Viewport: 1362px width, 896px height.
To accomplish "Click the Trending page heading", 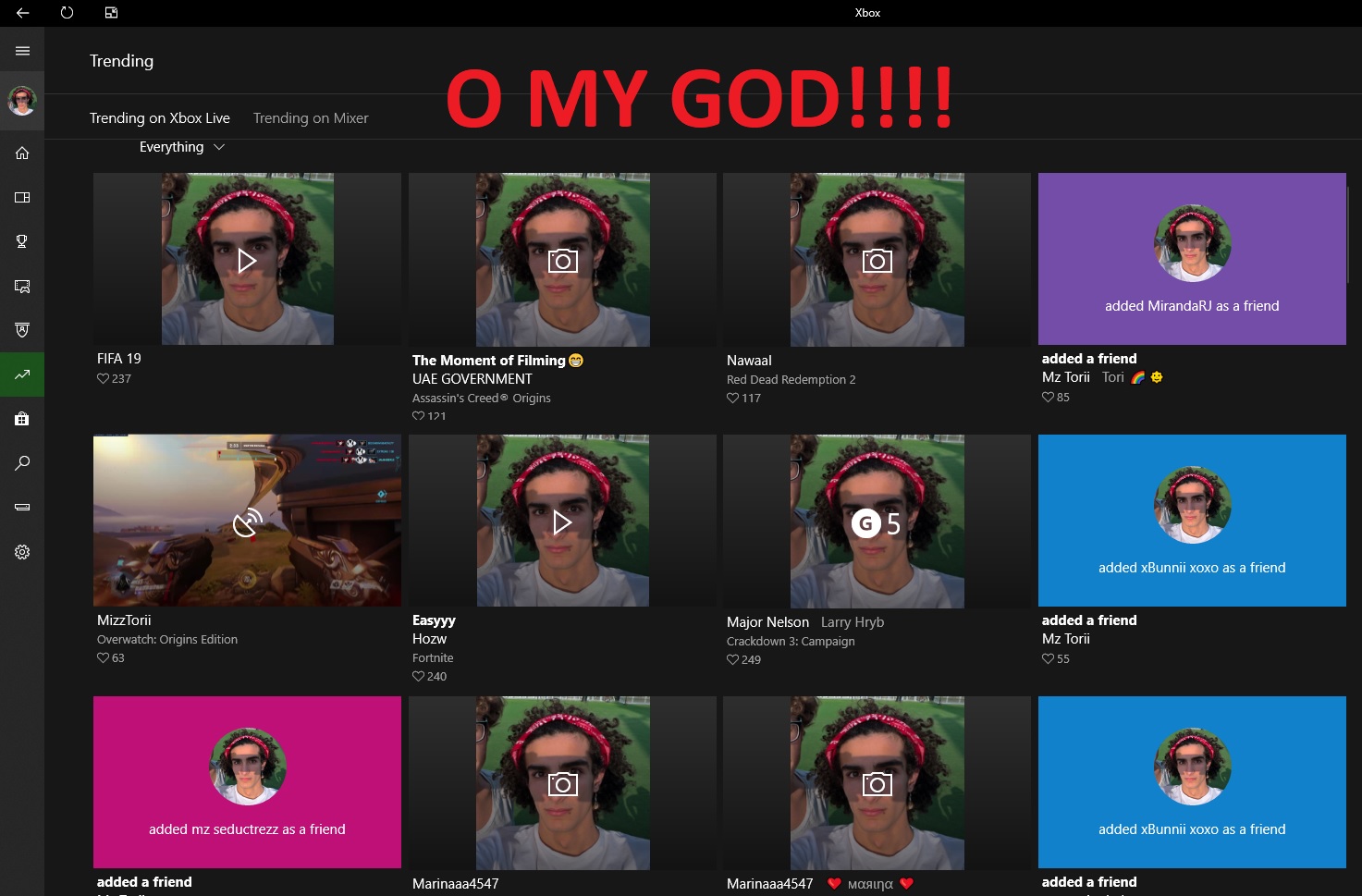I will click(x=121, y=61).
